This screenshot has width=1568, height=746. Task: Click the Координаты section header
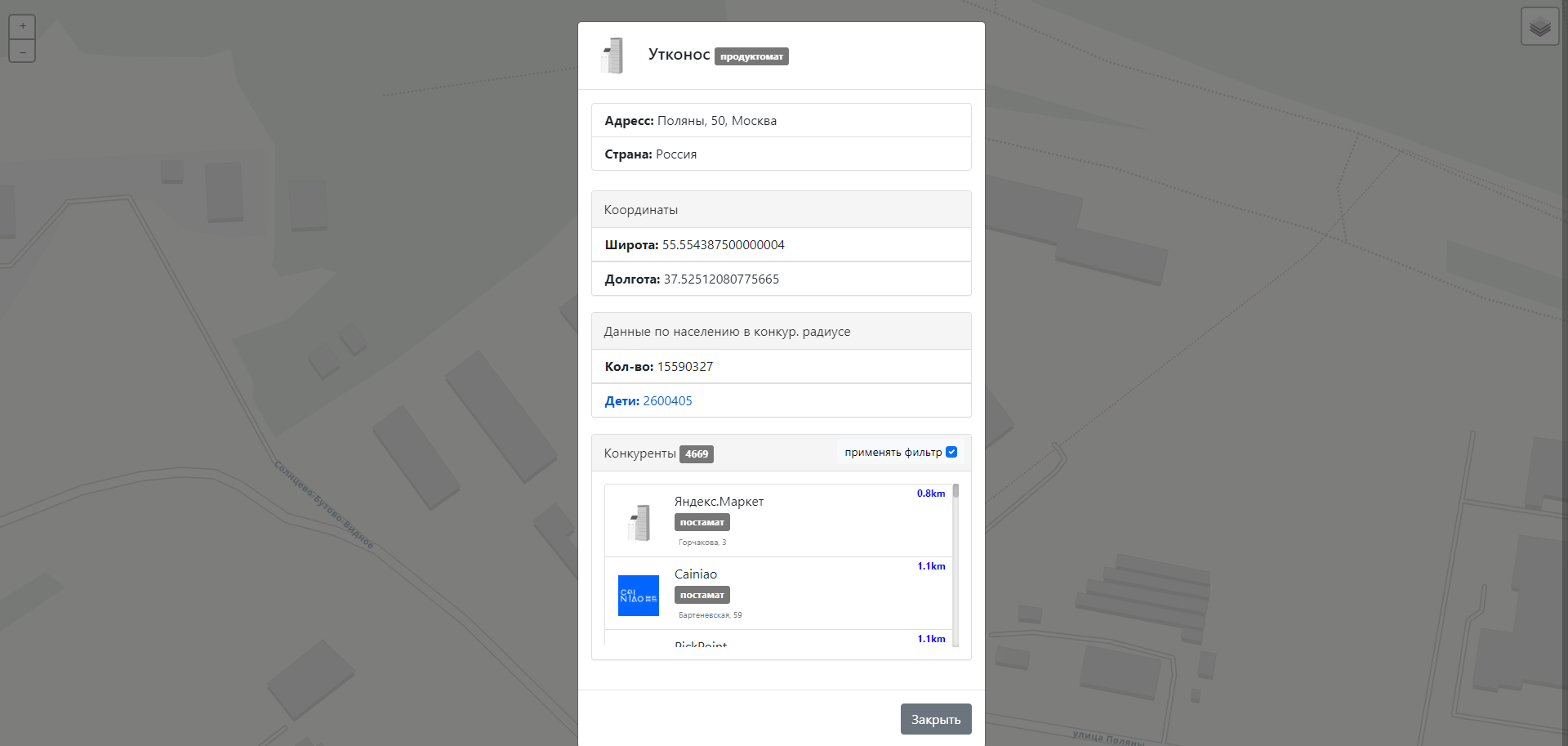point(782,209)
